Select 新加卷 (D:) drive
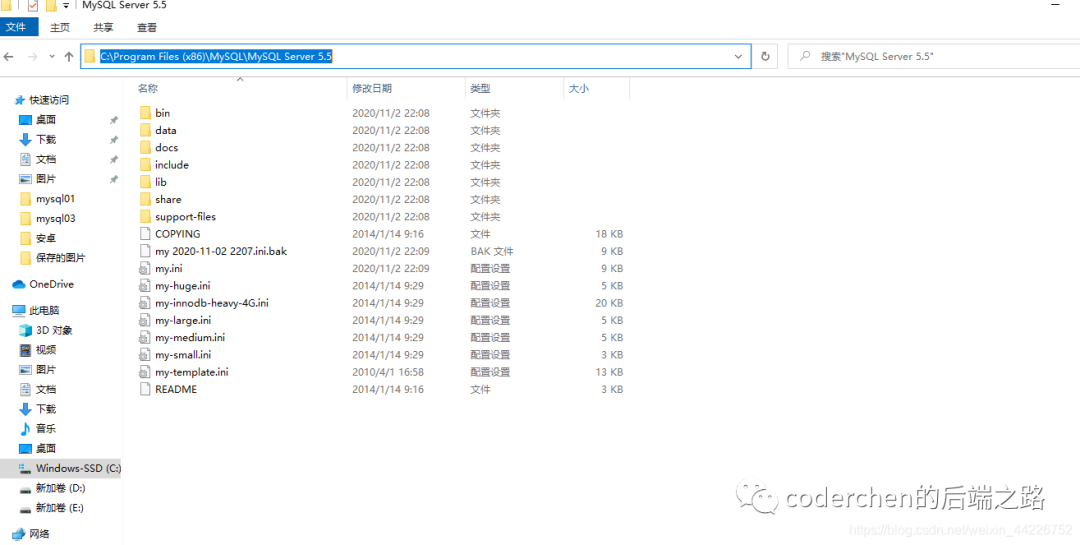1080x545 pixels. (x=60, y=488)
